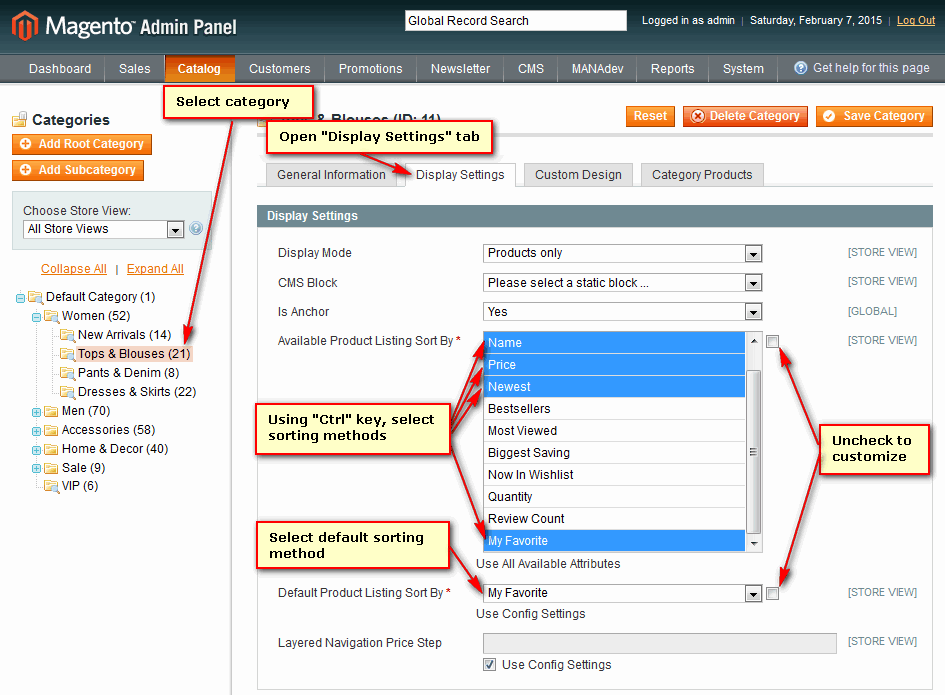945x695 pixels.
Task: Open the MANAdev menu
Action: 597,69
